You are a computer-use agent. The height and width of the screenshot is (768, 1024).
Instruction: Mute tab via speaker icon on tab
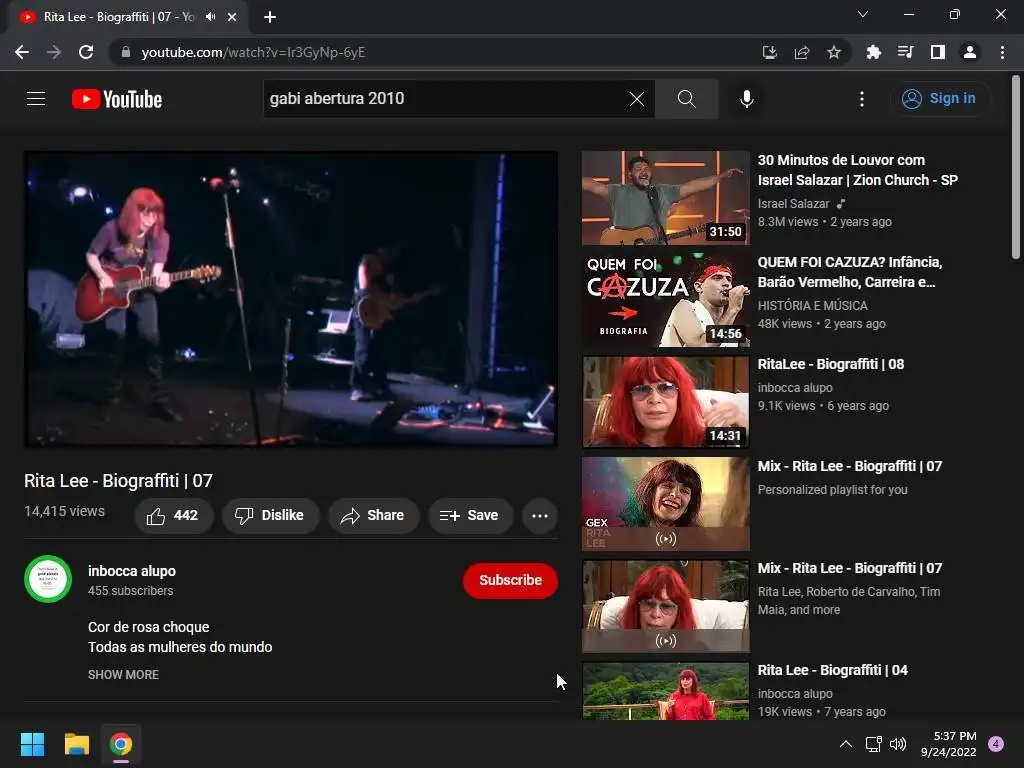(210, 17)
